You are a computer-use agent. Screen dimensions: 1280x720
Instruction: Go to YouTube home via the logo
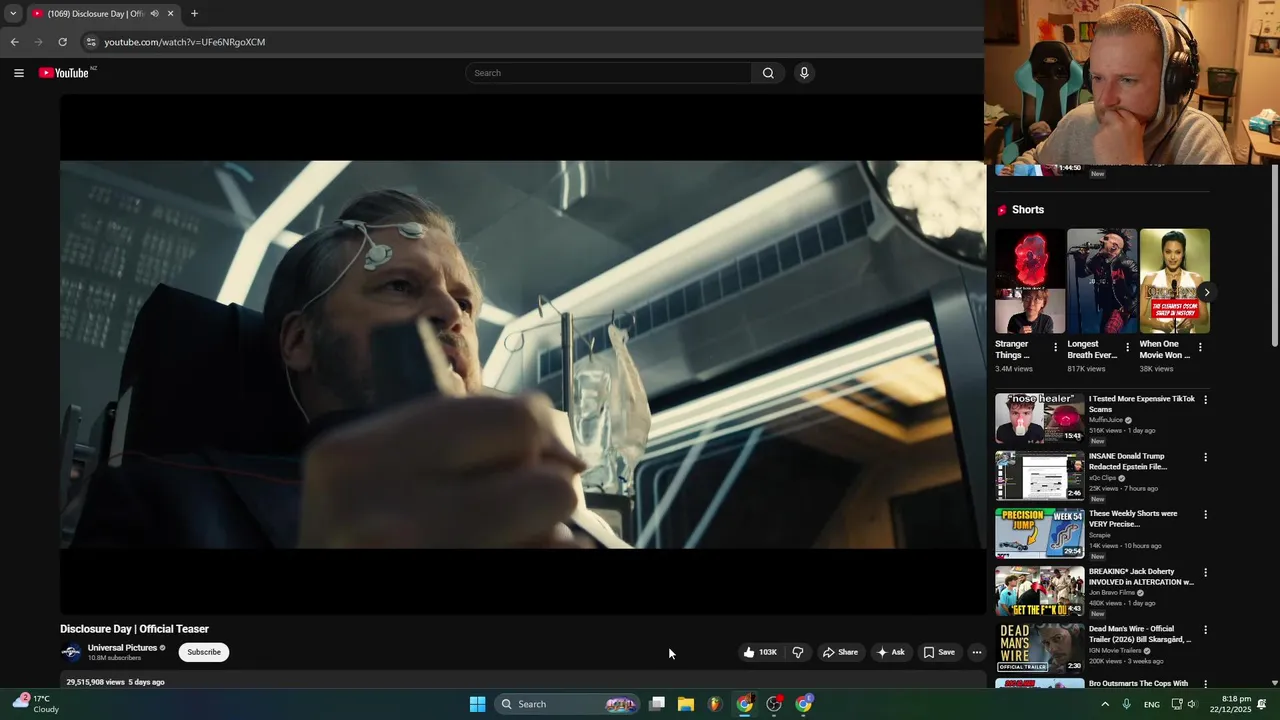(x=64, y=73)
